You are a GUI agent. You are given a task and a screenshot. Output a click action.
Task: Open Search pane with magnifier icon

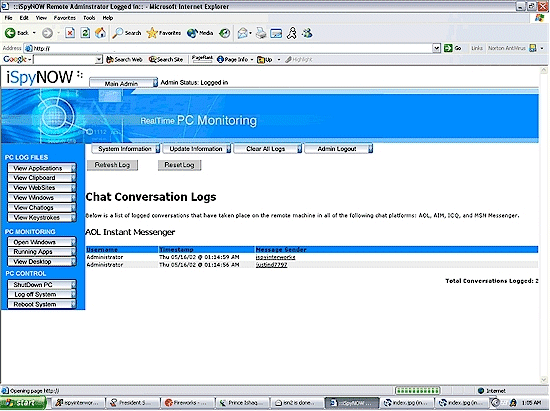[x=127, y=33]
